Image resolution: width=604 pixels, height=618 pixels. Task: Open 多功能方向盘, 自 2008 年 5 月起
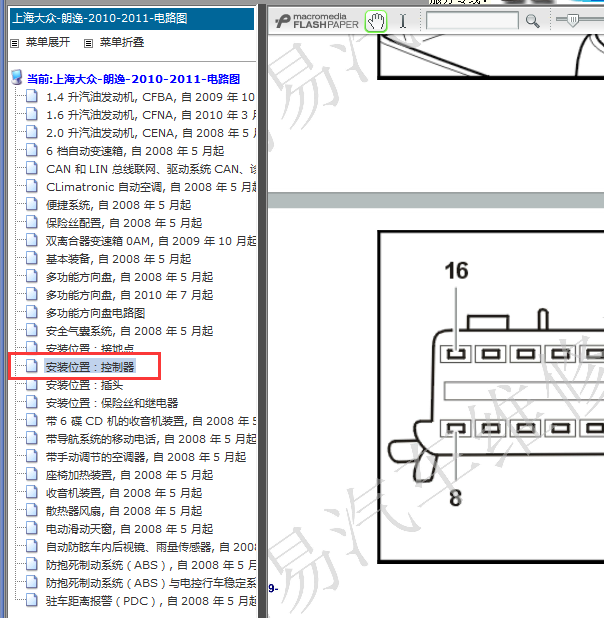tap(129, 277)
